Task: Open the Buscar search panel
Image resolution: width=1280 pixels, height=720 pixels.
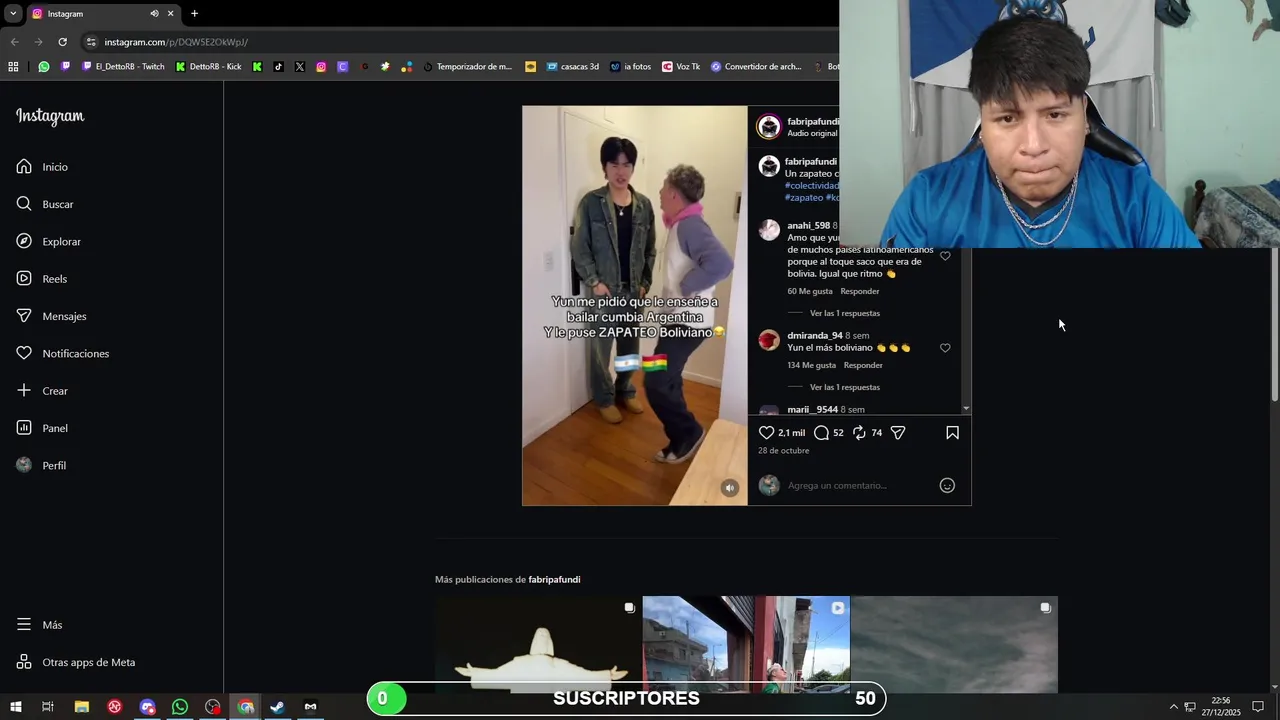Action: (x=45, y=204)
